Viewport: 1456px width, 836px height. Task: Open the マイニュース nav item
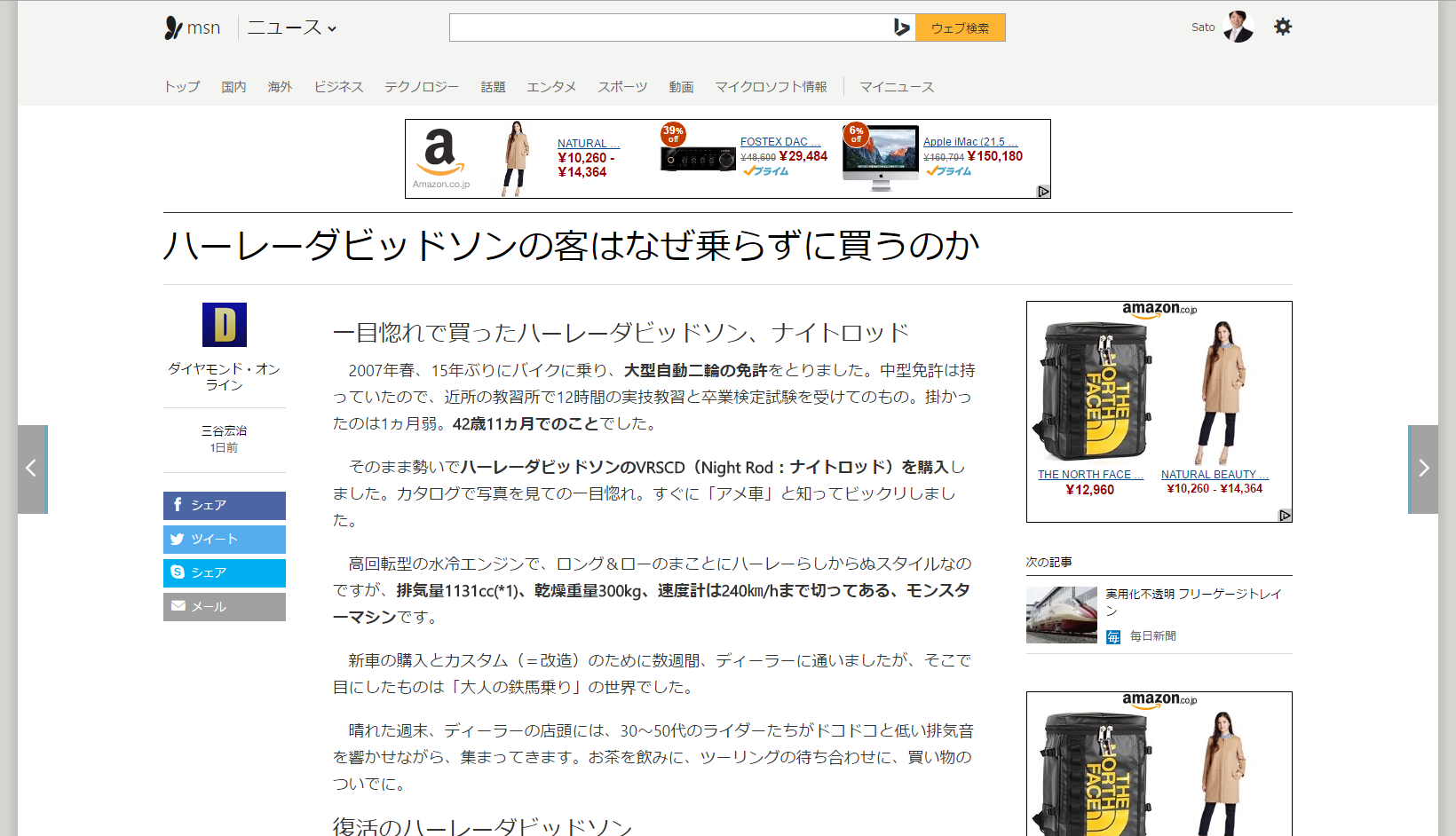coord(897,86)
